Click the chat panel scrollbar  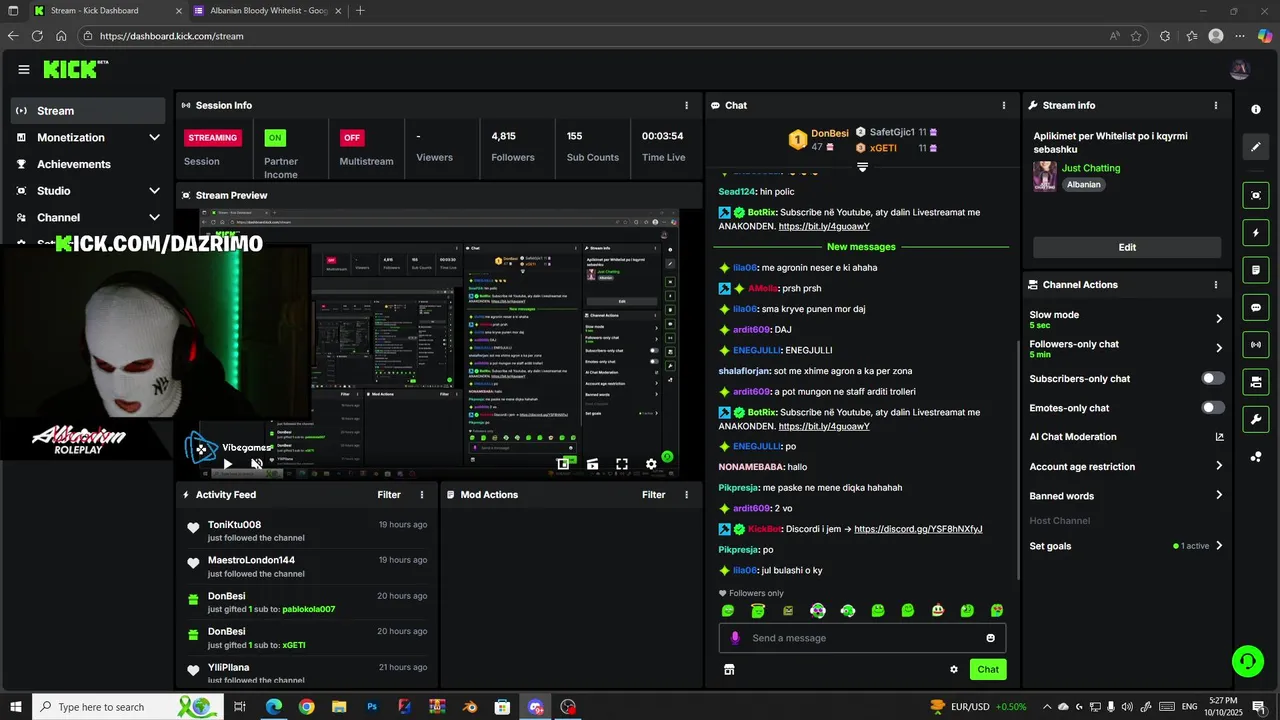pyautogui.click(x=1017, y=458)
